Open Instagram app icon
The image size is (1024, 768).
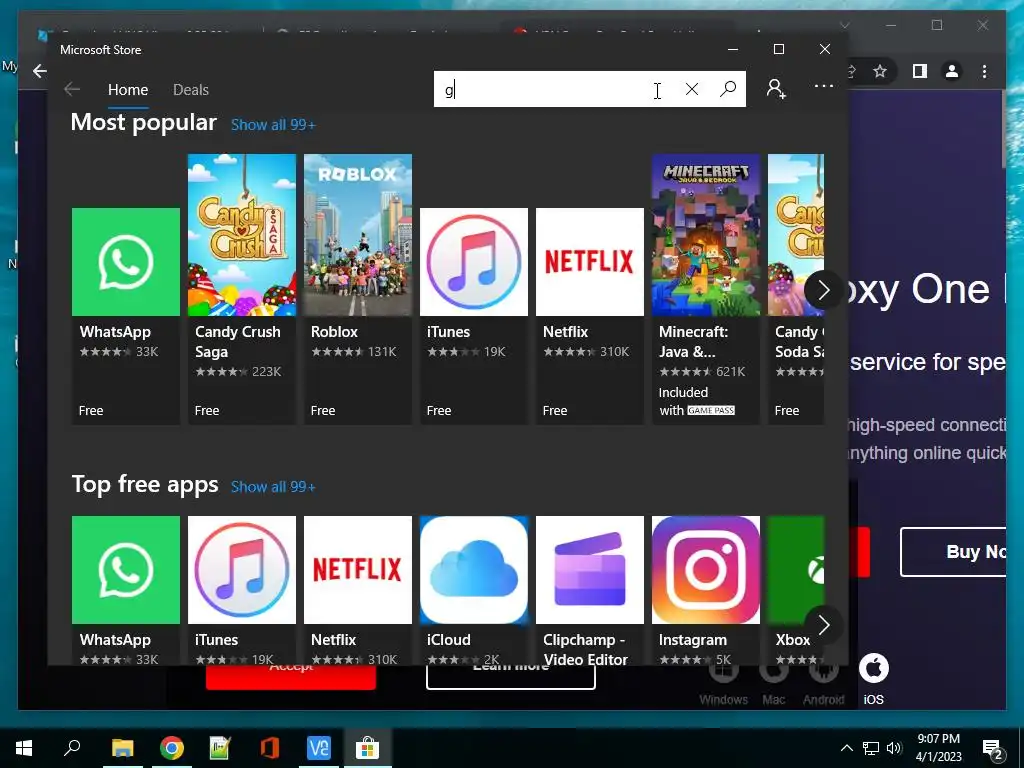(705, 570)
